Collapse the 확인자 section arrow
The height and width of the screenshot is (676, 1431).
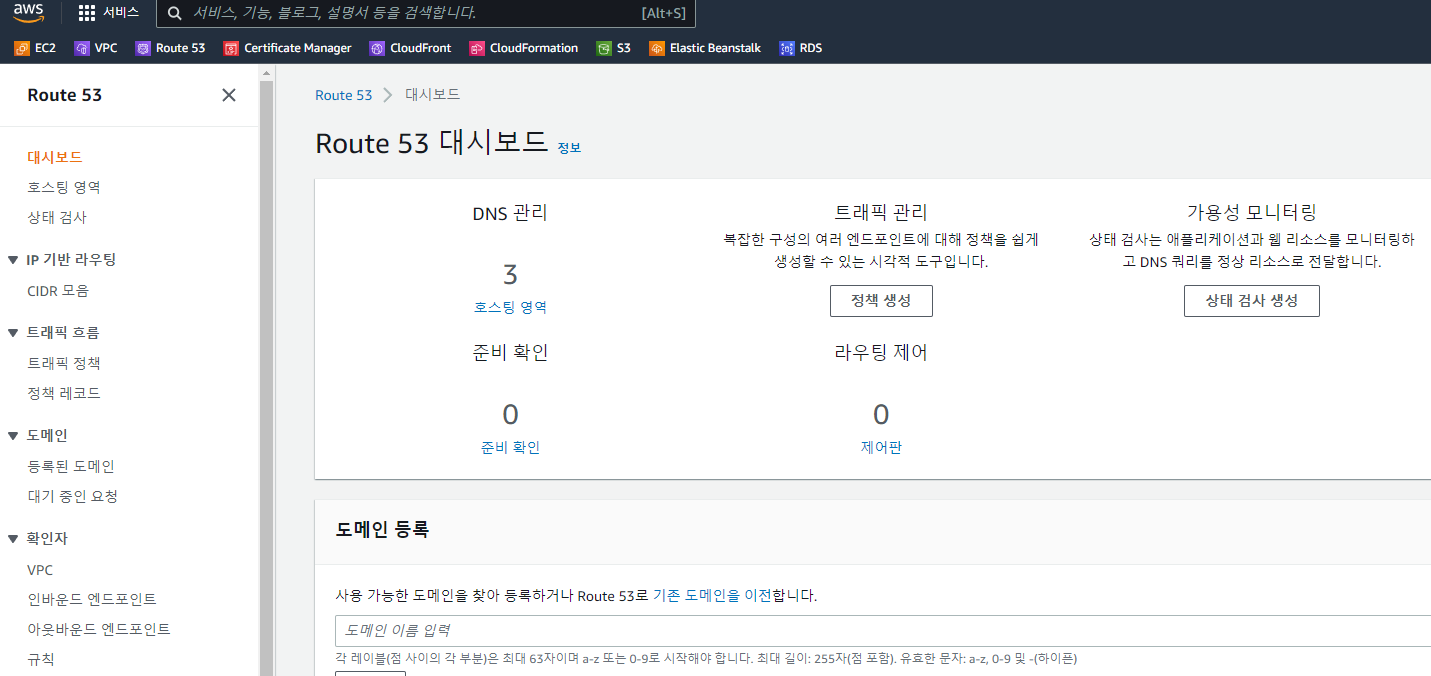pyautogui.click(x=13, y=539)
